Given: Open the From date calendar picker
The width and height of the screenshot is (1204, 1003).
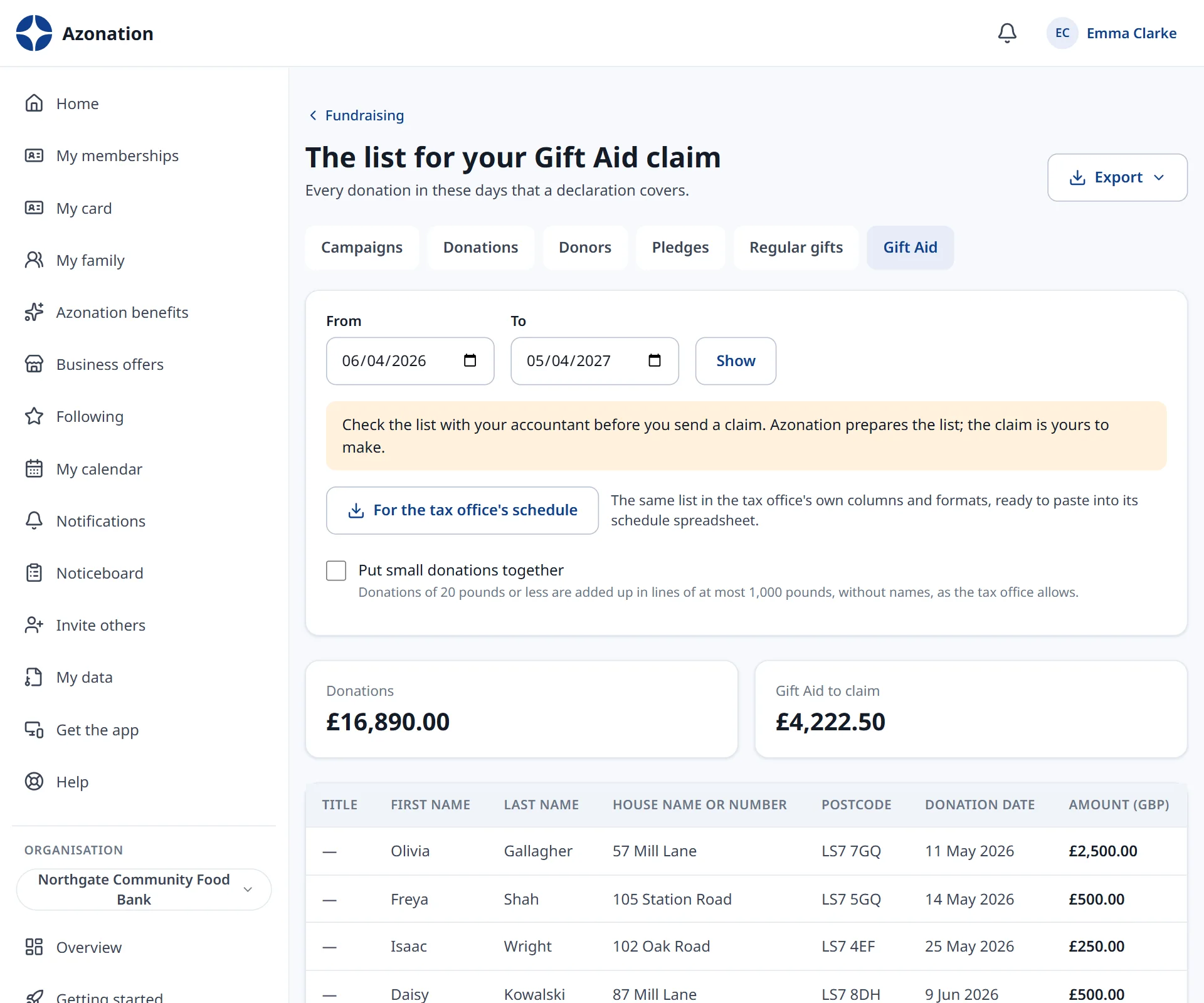Looking at the screenshot, I should [x=470, y=360].
